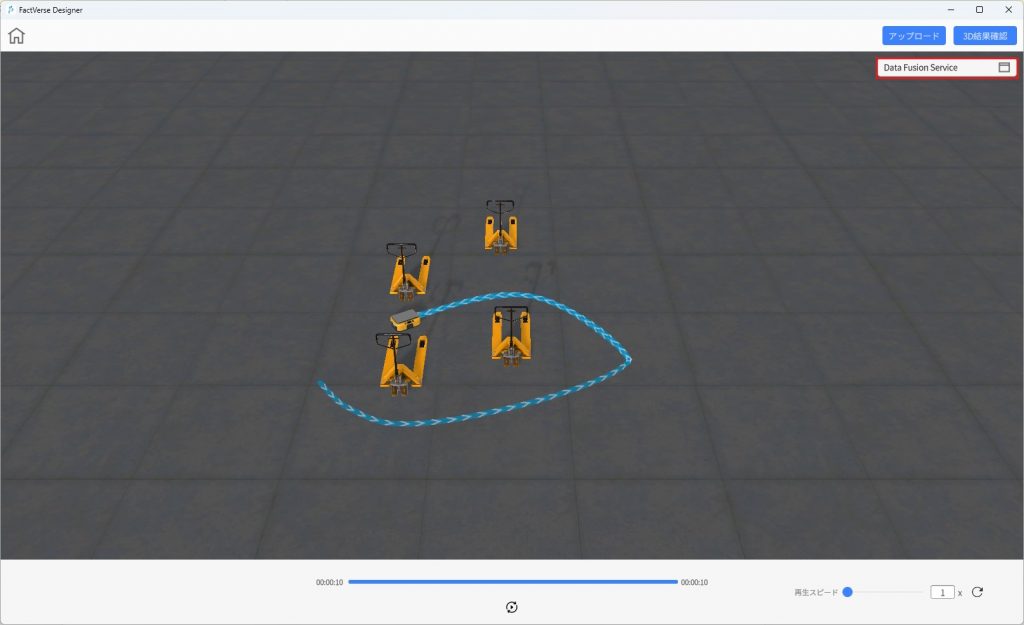The image size is (1024, 625).
Task: Click the replay icon below the timeline
Action: [512, 607]
